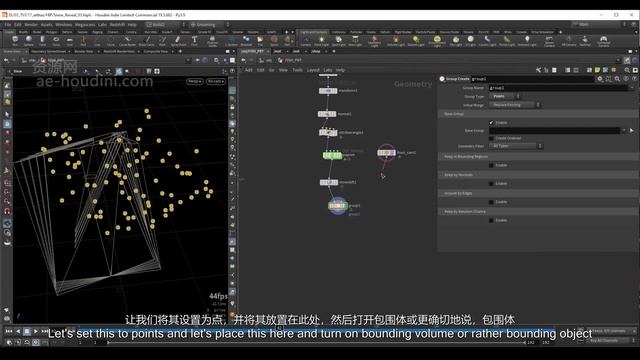Switch to Render View tab

click(84, 51)
